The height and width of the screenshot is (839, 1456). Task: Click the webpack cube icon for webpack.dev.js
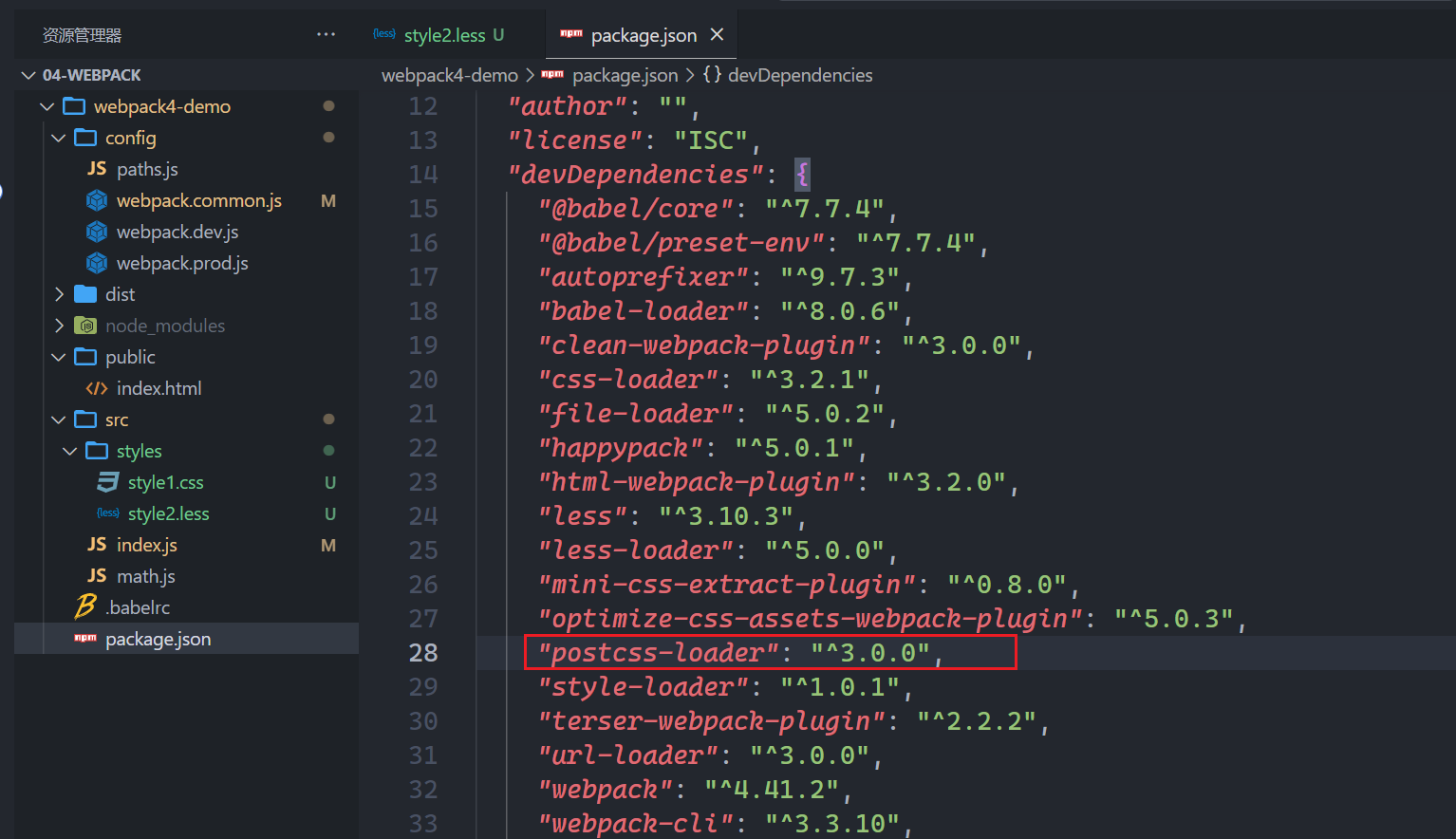click(x=97, y=232)
